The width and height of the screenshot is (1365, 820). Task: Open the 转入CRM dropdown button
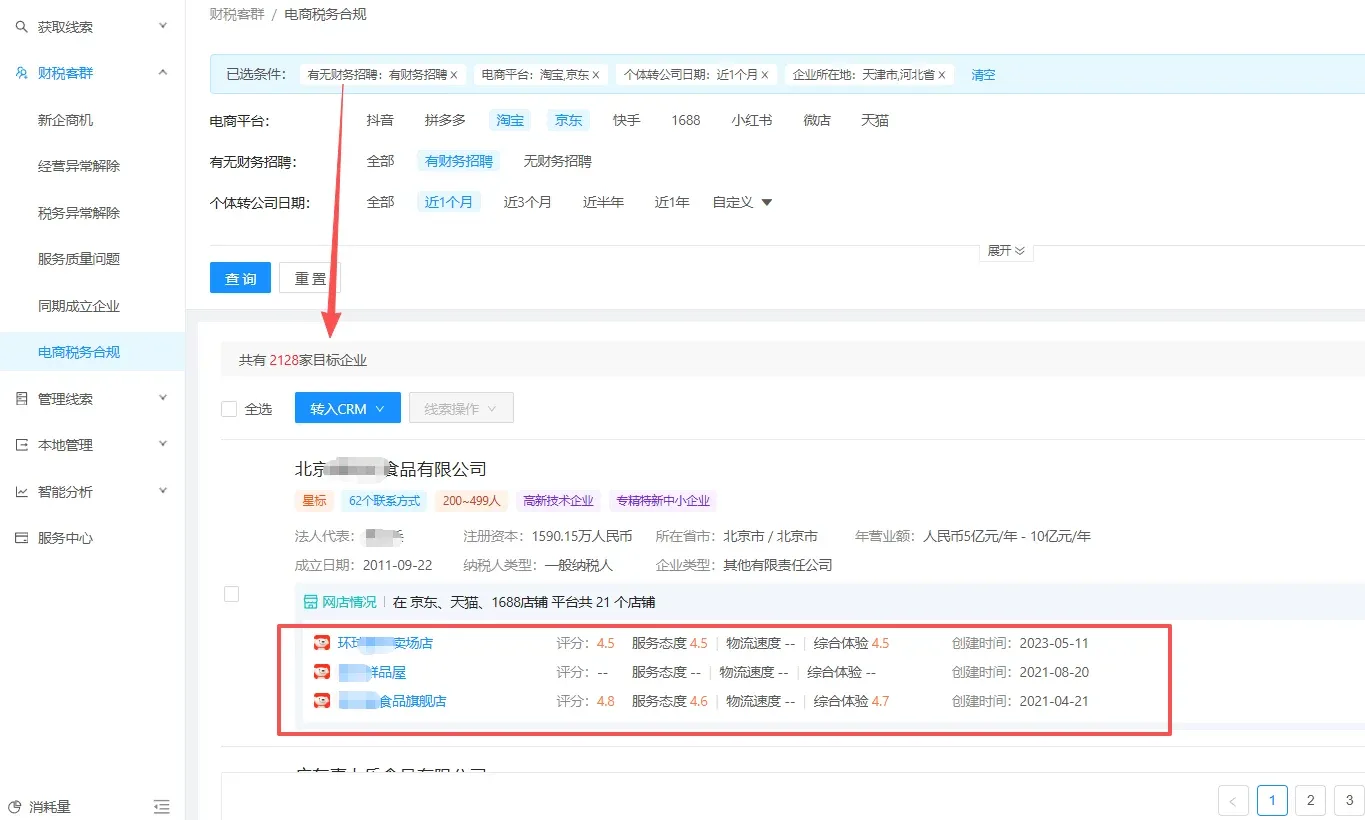point(347,408)
